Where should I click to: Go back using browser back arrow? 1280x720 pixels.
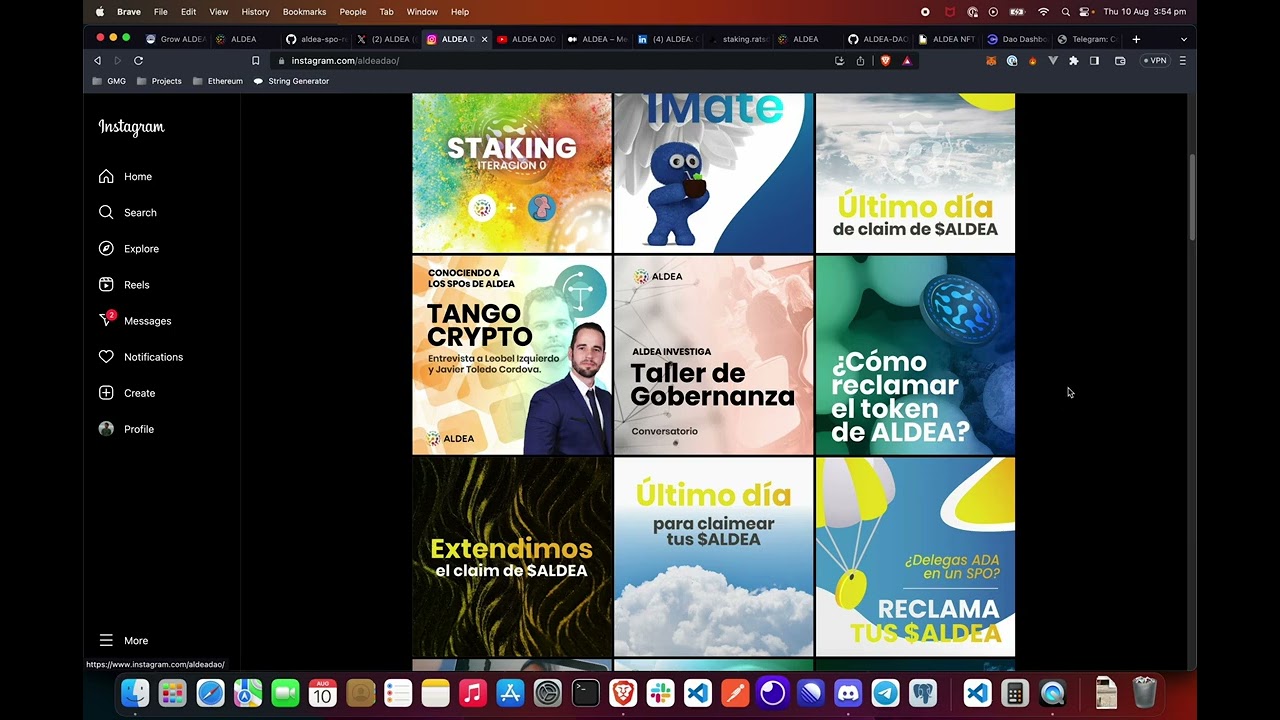point(97,61)
